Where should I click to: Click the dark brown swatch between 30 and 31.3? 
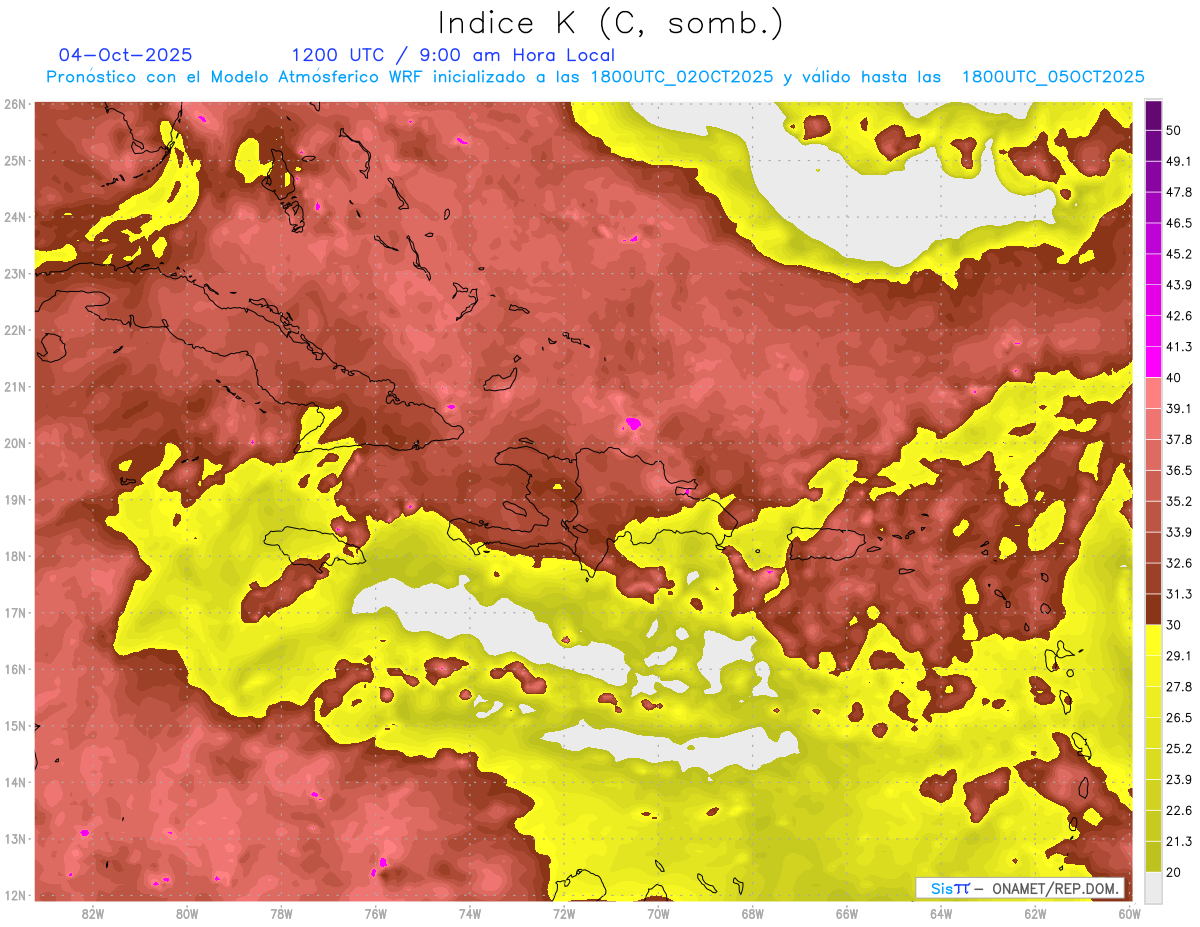[1153, 609]
